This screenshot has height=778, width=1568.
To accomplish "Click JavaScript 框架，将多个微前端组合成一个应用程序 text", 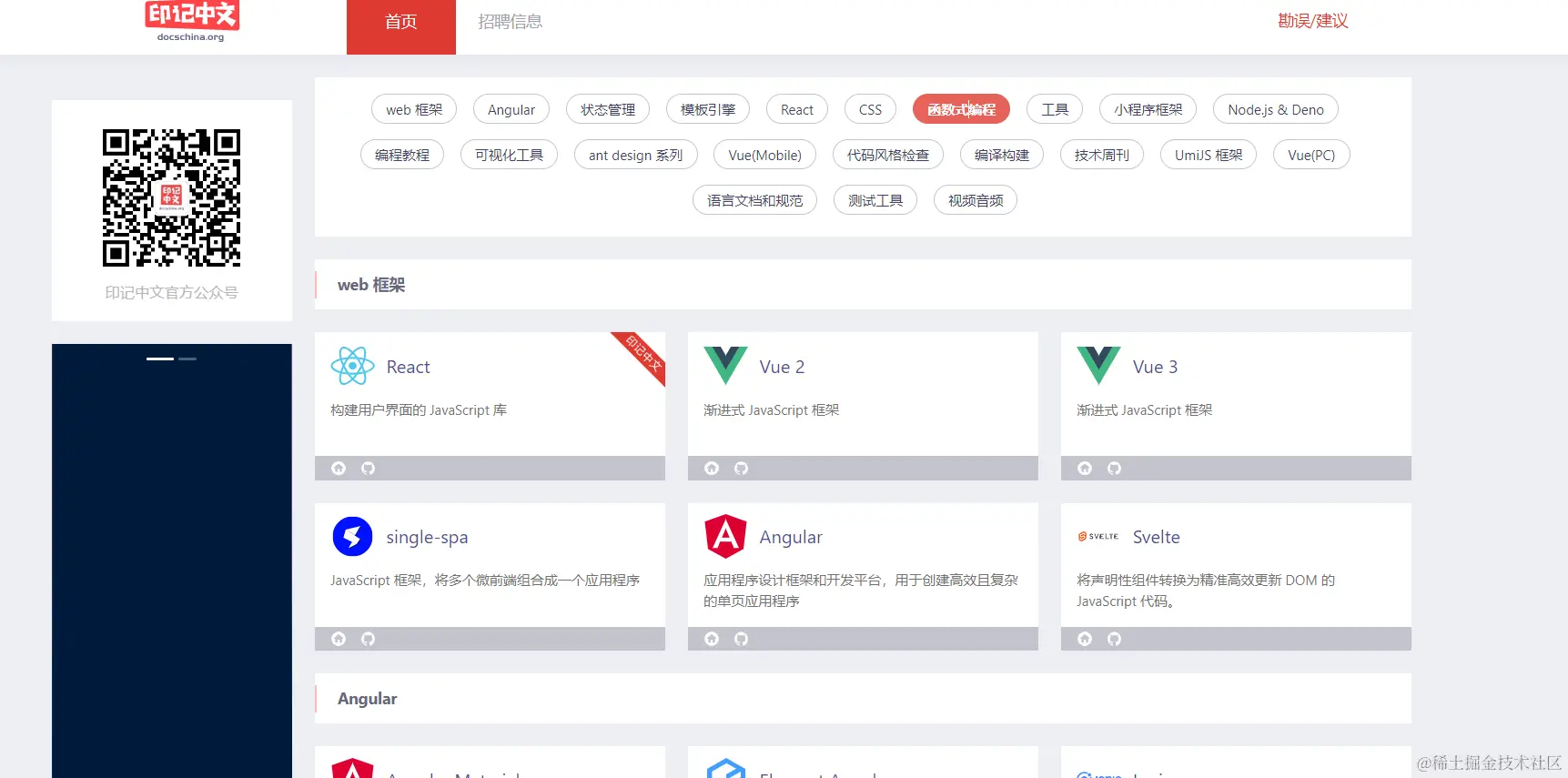I will pos(485,581).
